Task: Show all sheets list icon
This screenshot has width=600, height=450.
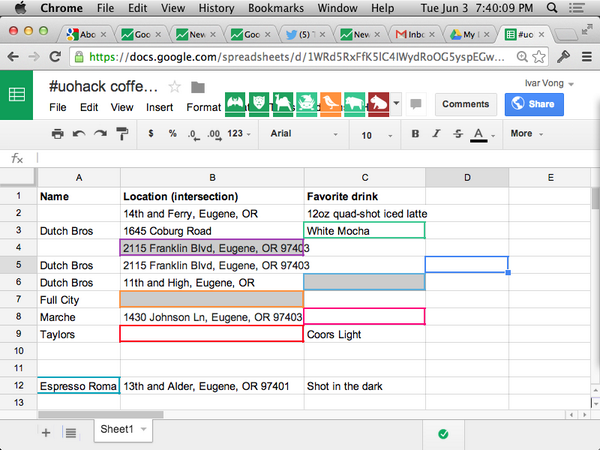Action: click(x=70, y=433)
